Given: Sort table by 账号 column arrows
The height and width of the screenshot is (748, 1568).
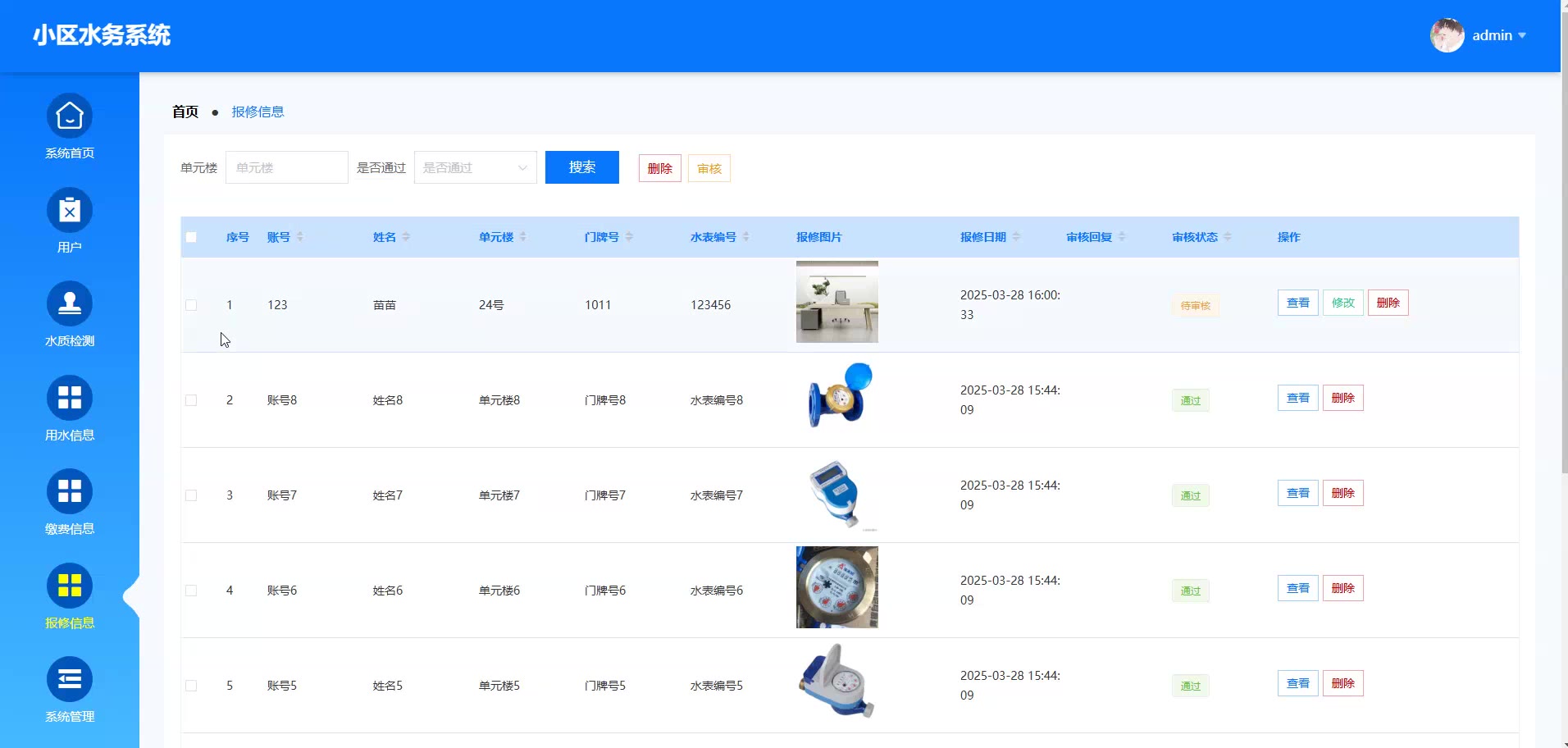Looking at the screenshot, I should point(300,237).
